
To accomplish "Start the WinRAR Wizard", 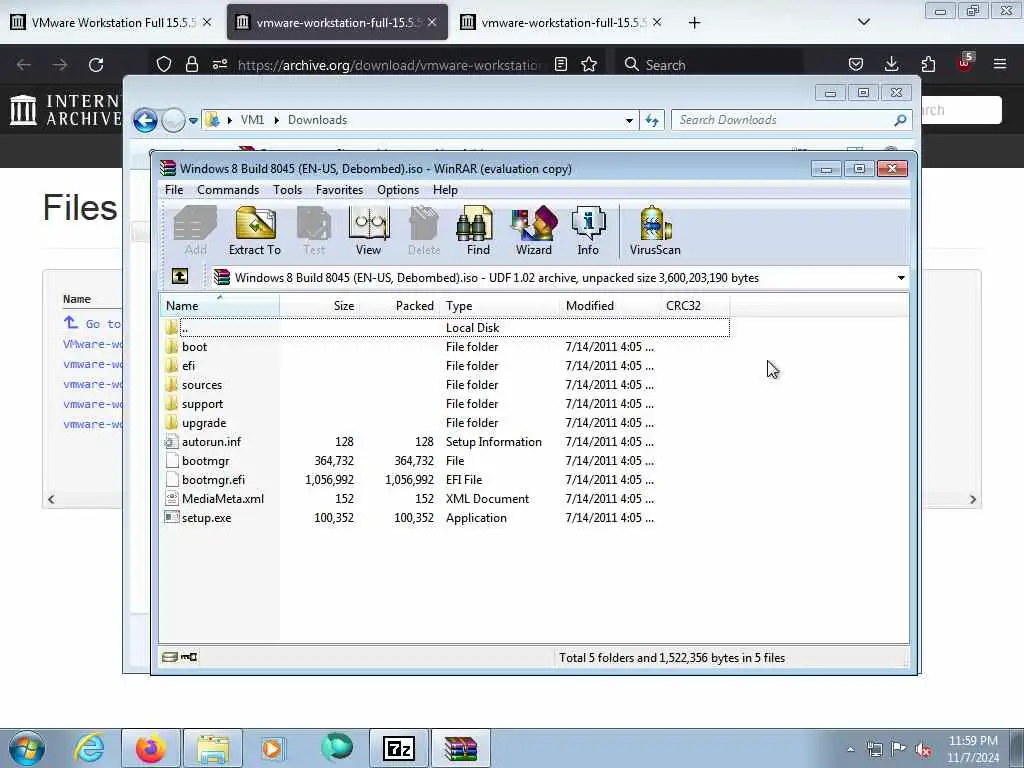I will [534, 231].
